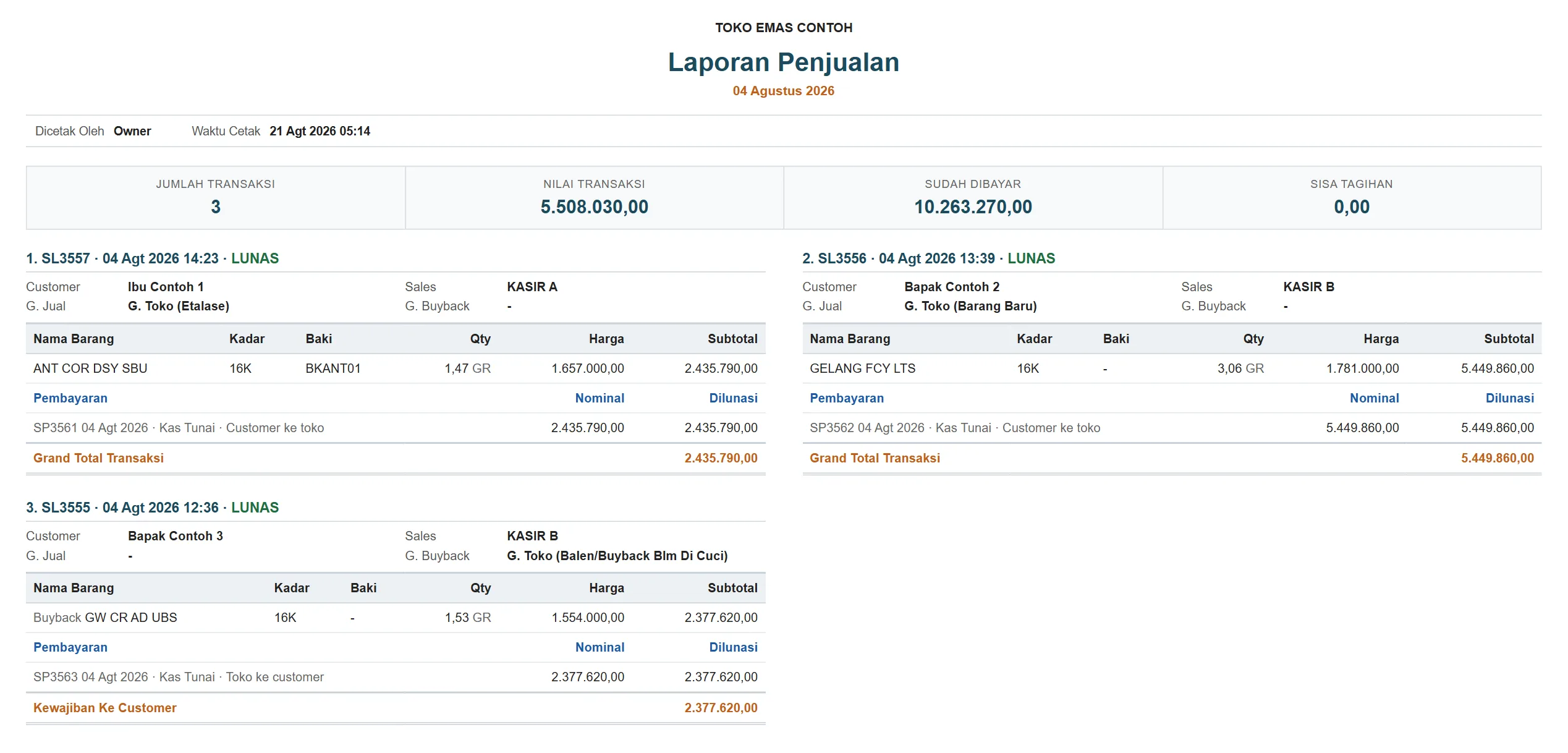This screenshot has height=753, width=1568.
Task: Click quantity 1,53 GR
Action: (468, 618)
